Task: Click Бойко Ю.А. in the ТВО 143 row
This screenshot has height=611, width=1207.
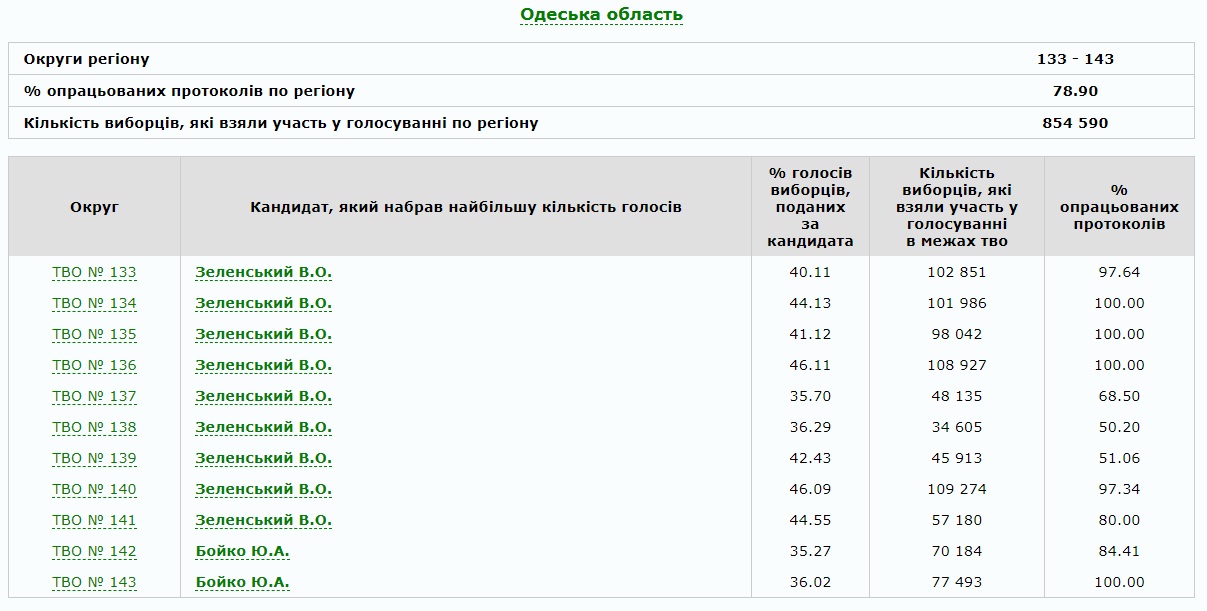Action: [x=242, y=582]
